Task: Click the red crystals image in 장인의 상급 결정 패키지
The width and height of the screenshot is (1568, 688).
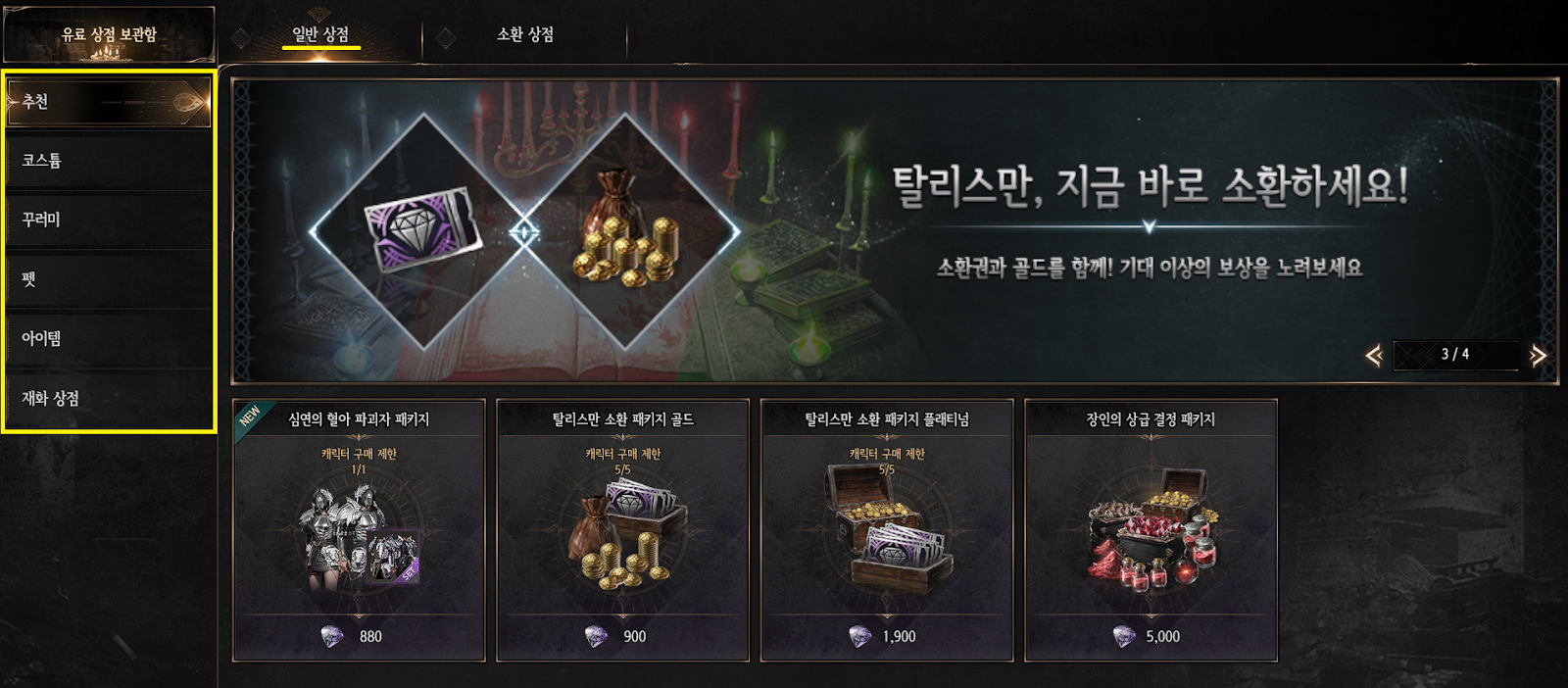Action: pyautogui.click(x=1151, y=531)
